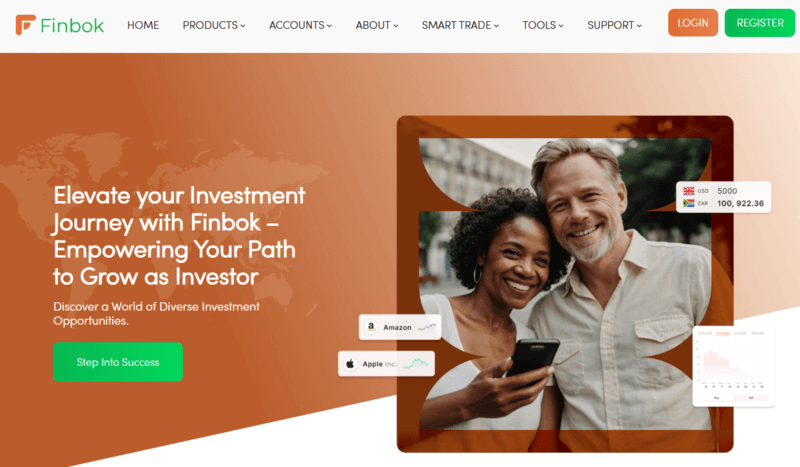Expand the PRODUCTS dropdown menu
Viewport: 800px width, 467px height.
click(x=214, y=25)
